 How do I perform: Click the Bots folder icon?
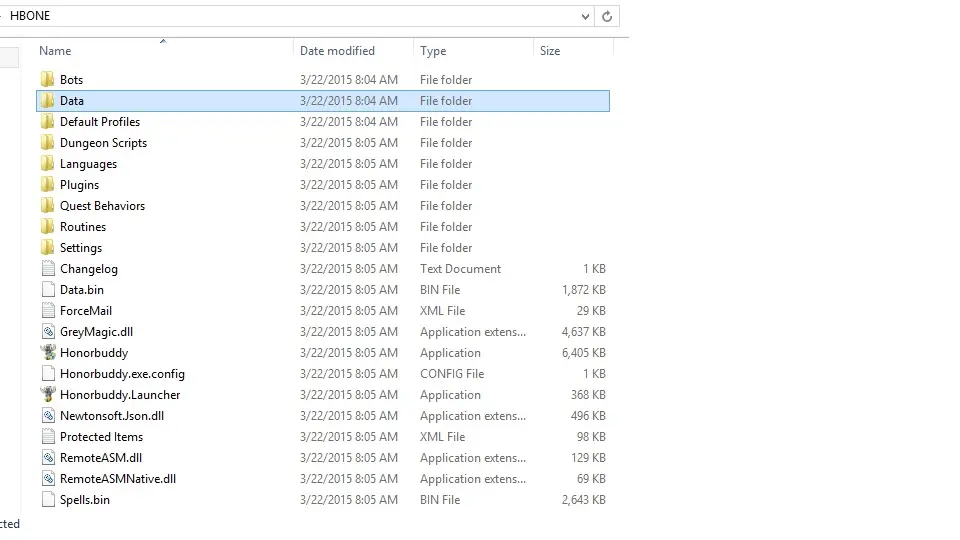pyautogui.click(x=48, y=80)
